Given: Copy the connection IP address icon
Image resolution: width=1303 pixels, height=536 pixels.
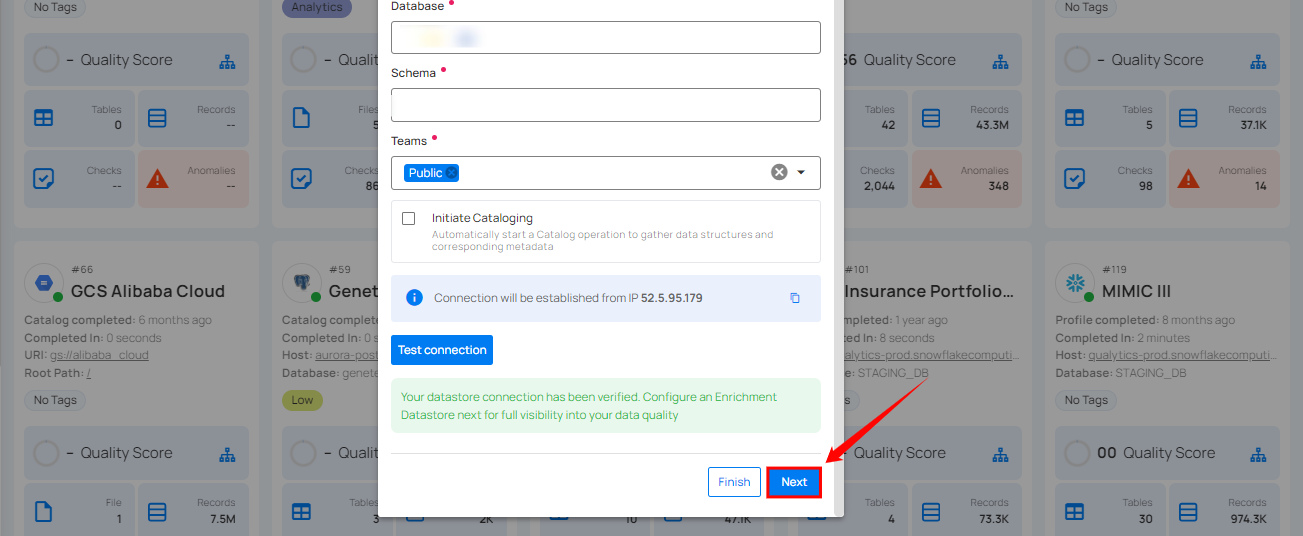Looking at the screenshot, I should pyautogui.click(x=795, y=298).
